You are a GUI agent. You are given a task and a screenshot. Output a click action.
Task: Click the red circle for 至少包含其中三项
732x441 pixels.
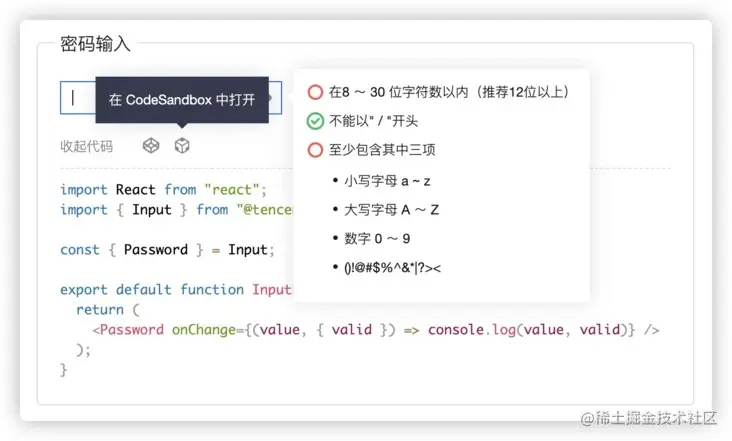coord(315,150)
